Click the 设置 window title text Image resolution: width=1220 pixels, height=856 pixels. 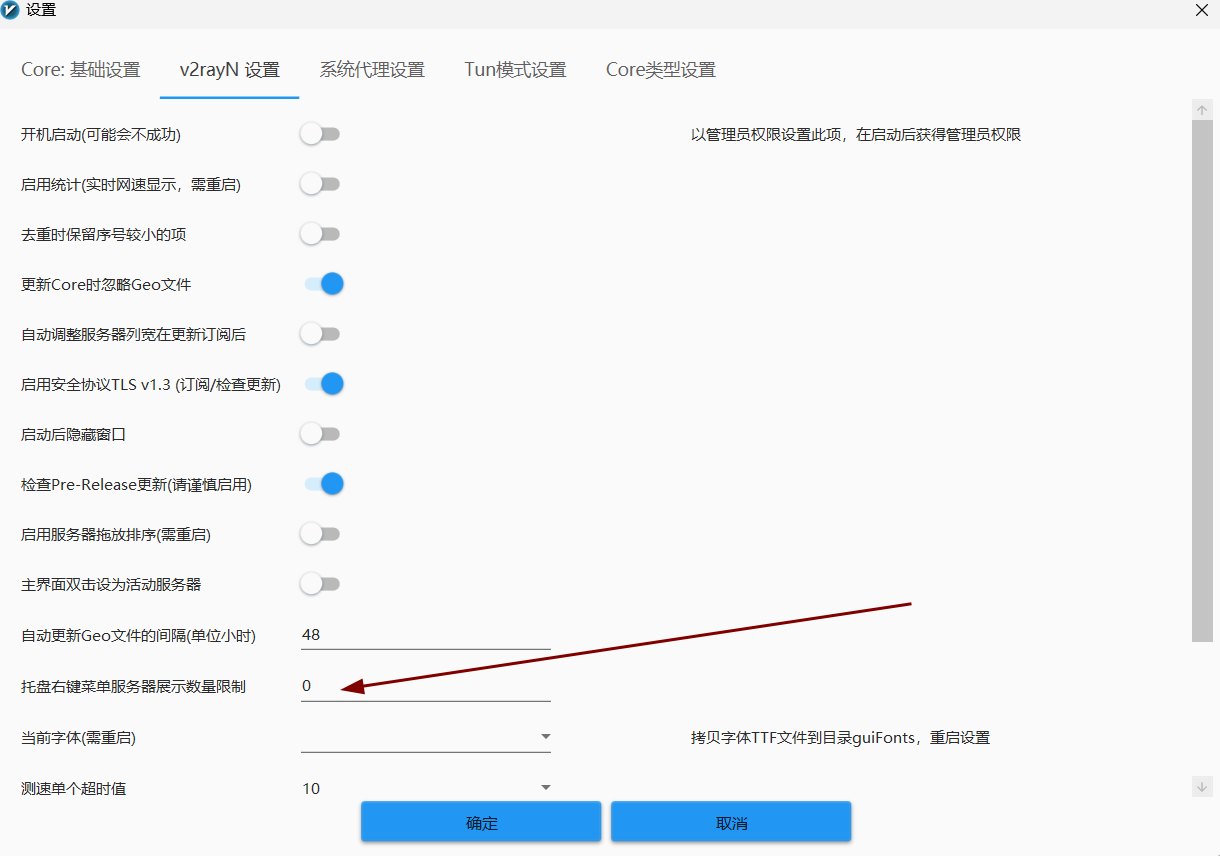[x=41, y=11]
